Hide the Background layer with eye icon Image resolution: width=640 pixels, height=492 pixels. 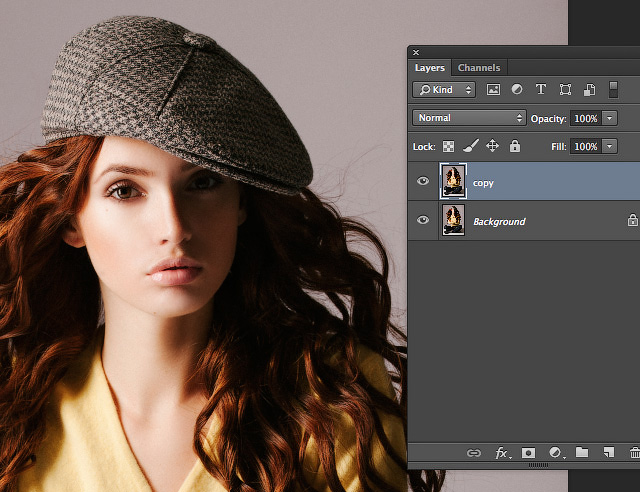click(423, 220)
